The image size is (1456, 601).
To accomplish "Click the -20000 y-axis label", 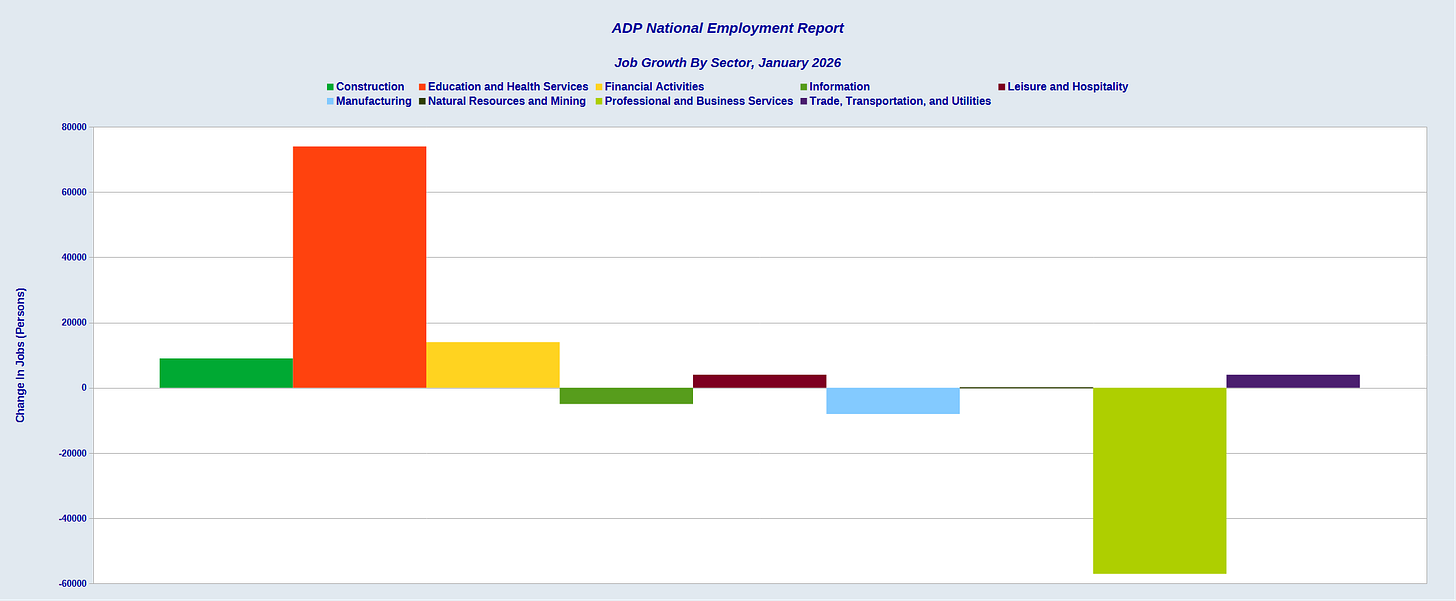I will 72,453.
